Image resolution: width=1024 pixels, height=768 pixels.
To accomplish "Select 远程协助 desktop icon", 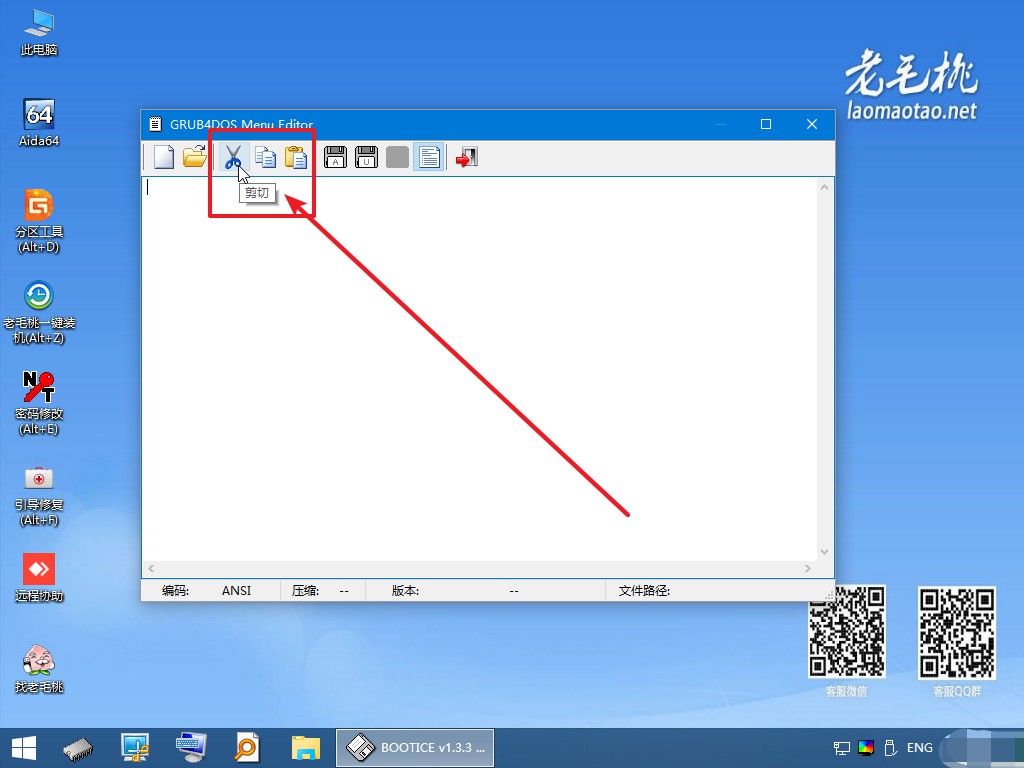I will click(x=39, y=577).
